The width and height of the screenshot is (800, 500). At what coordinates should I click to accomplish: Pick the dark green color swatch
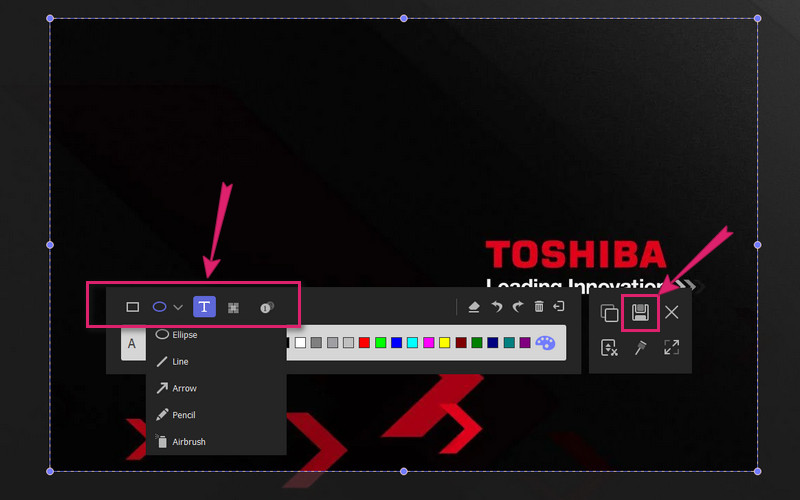click(477, 343)
